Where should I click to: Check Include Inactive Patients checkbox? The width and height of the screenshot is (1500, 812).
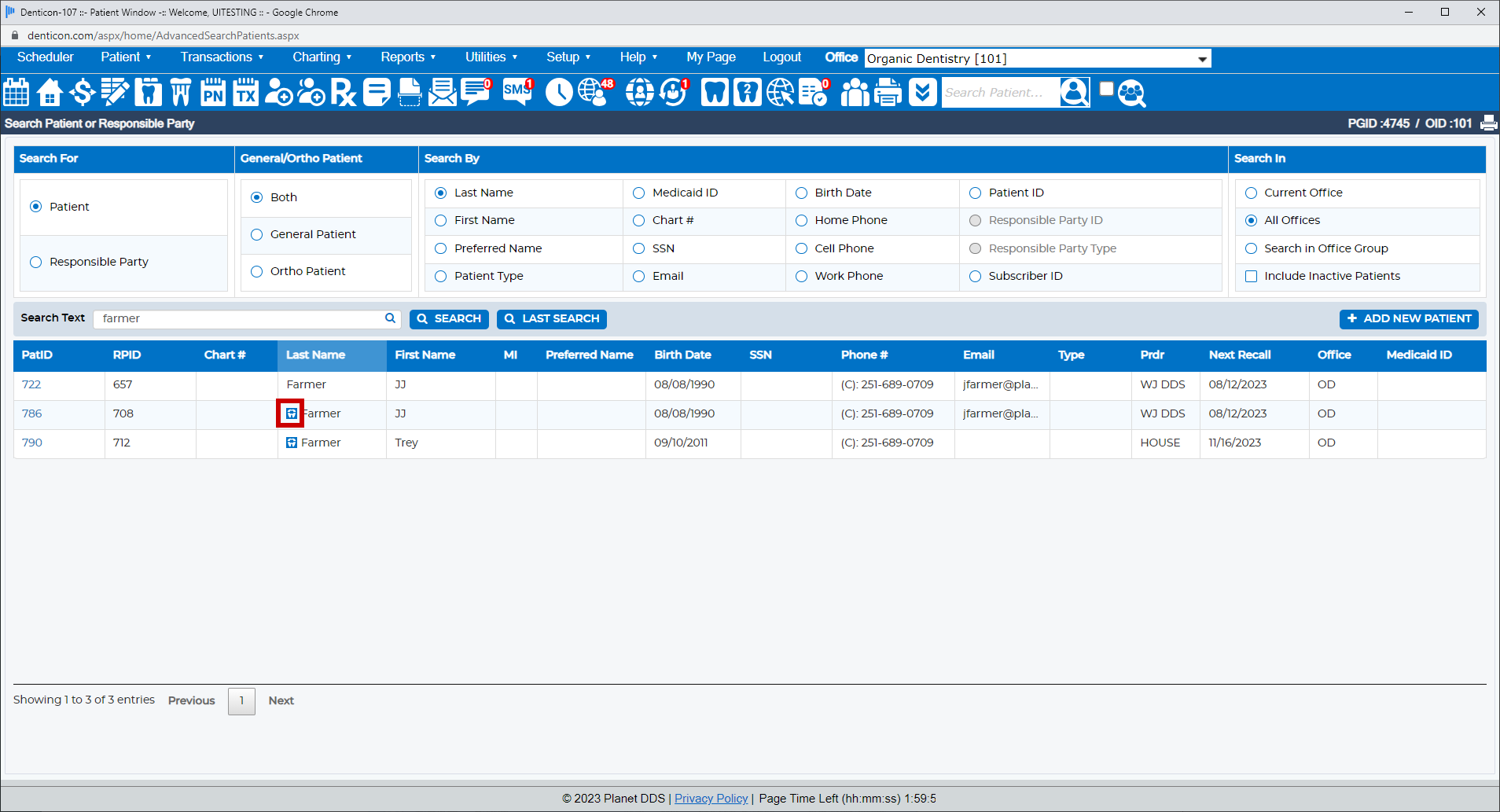point(1251,277)
